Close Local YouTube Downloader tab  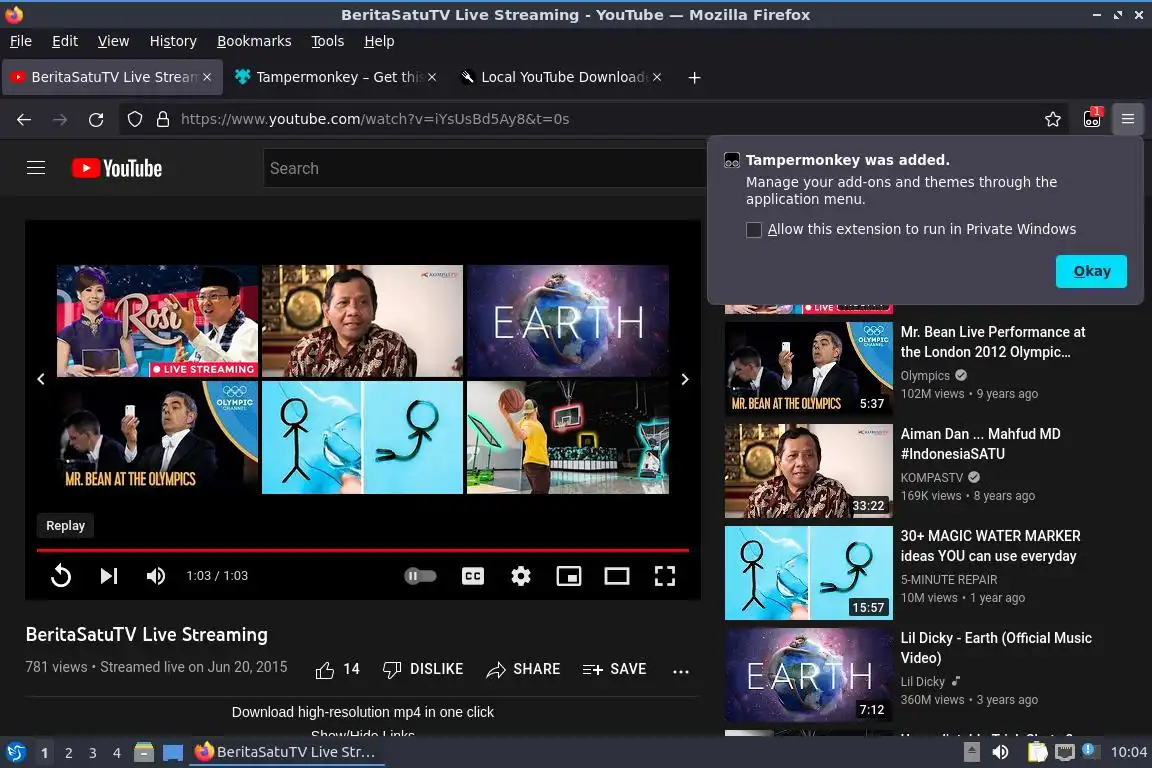pos(657,77)
